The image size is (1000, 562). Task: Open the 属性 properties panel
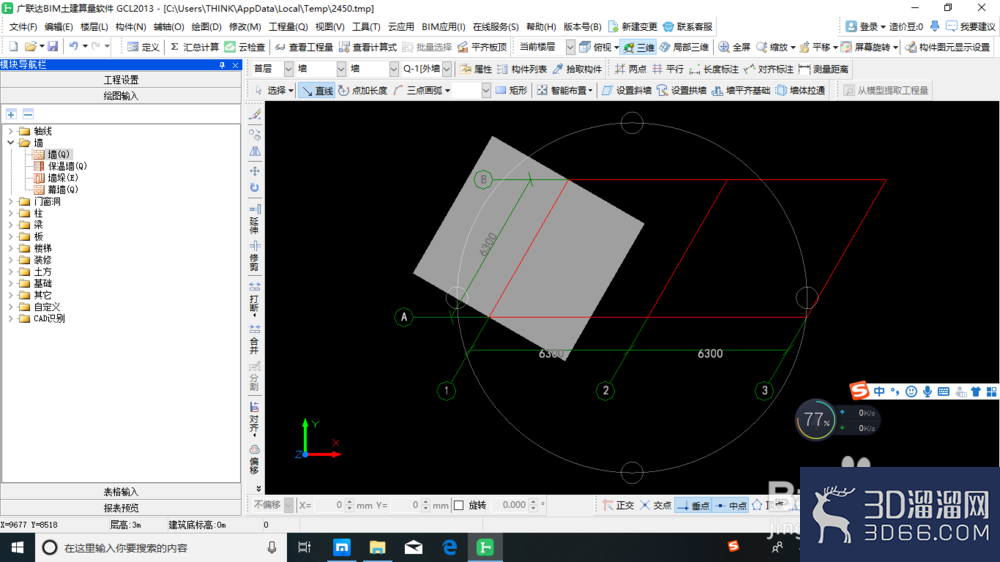coord(476,69)
